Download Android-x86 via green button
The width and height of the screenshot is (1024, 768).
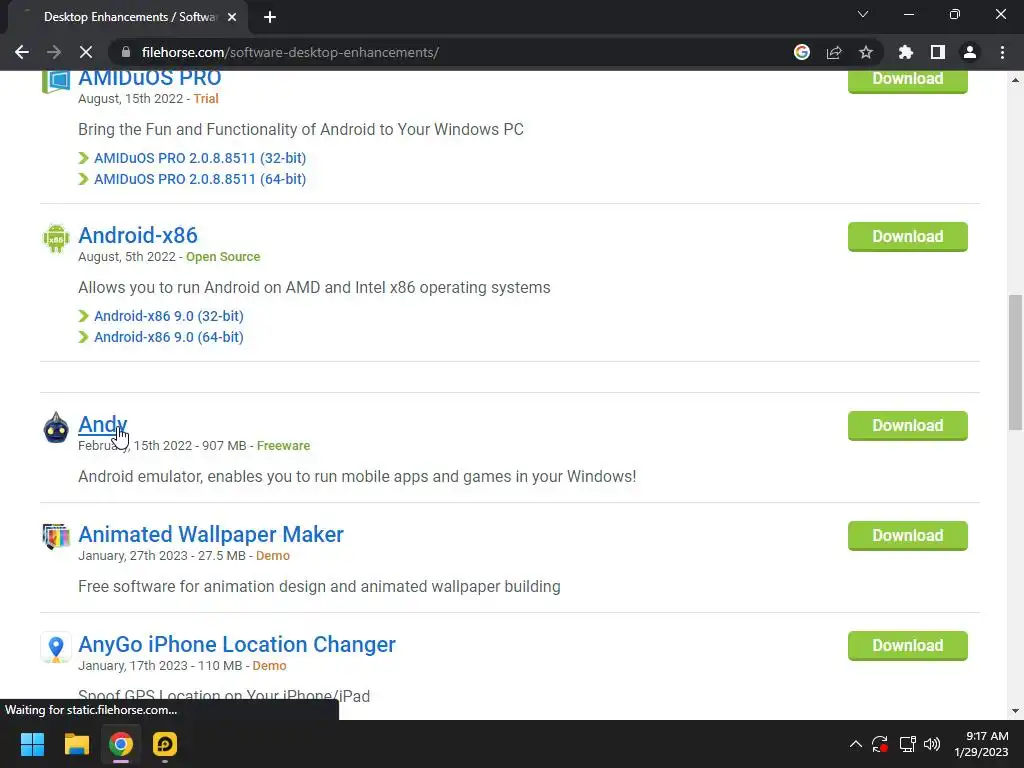[908, 236]
